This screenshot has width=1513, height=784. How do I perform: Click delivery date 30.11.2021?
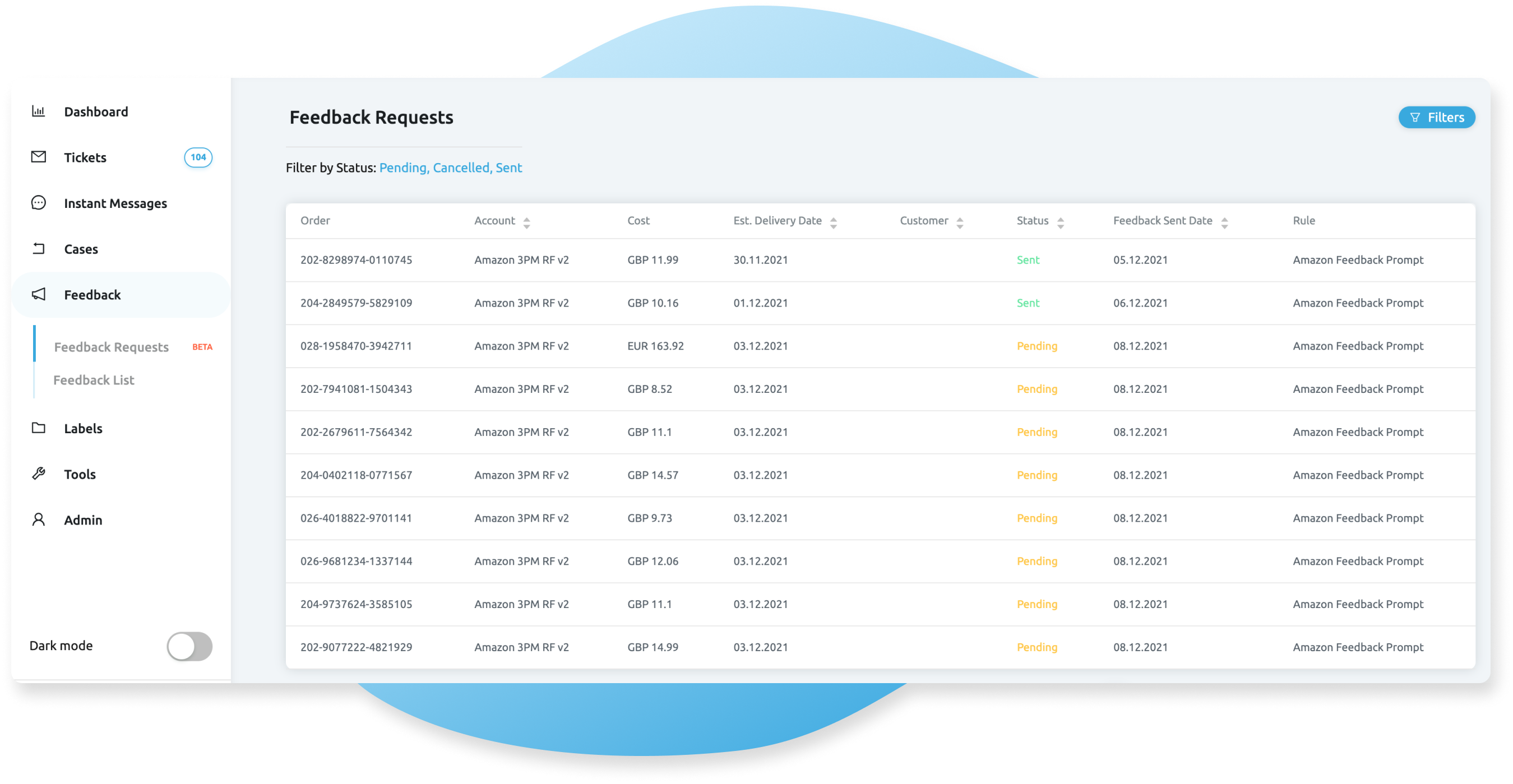tap(761, 260)
